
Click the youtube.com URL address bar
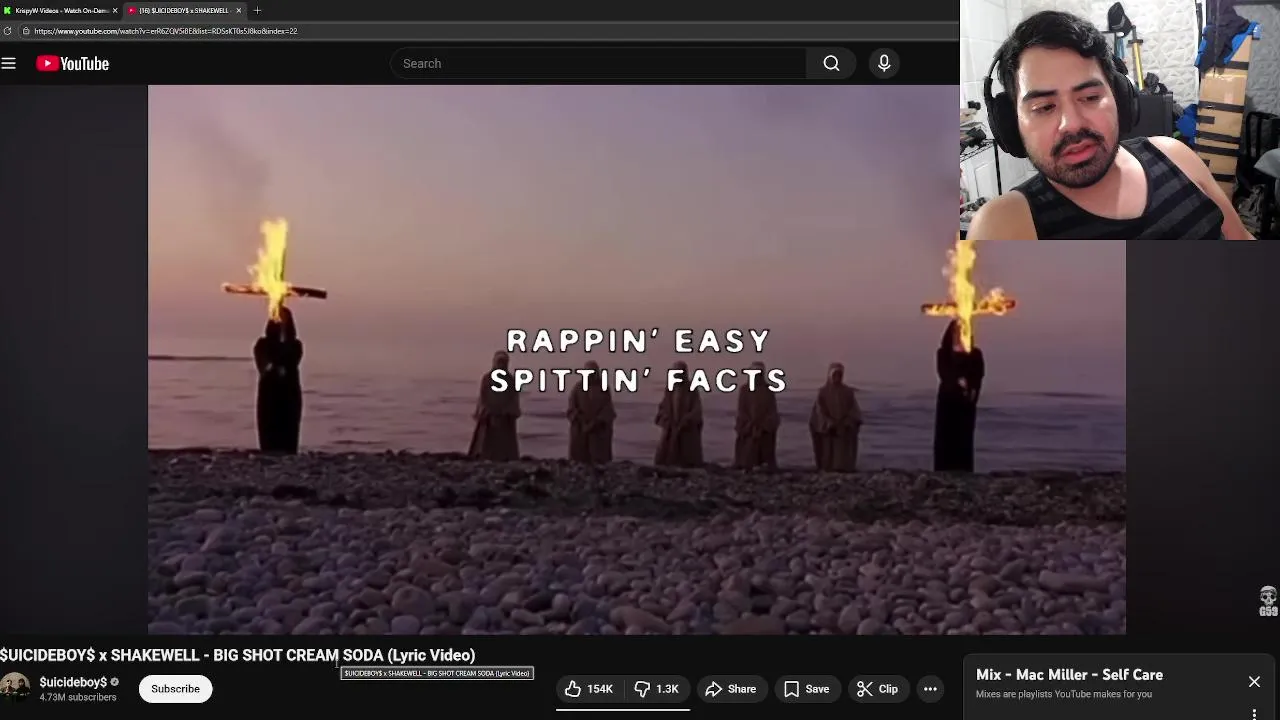pos(490,31)
